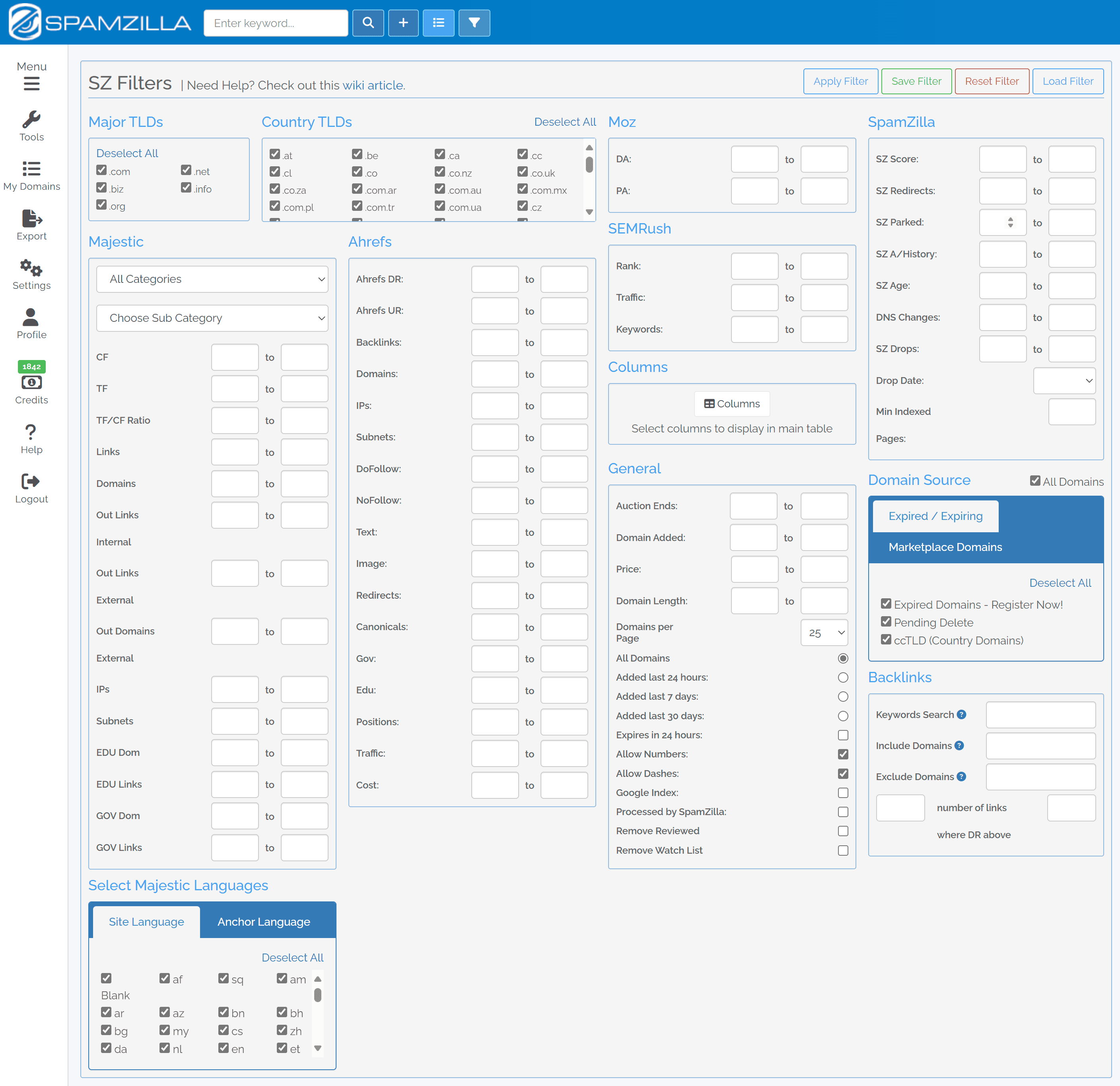Open Help question mark icon
The image size is (1120, 1086).
coord(31,432)
